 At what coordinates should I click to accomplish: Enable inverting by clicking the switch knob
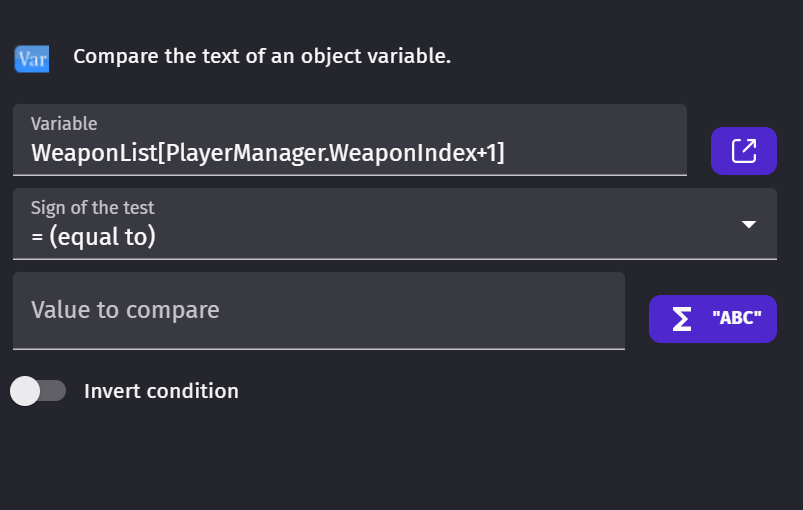[x=25, y=391]
